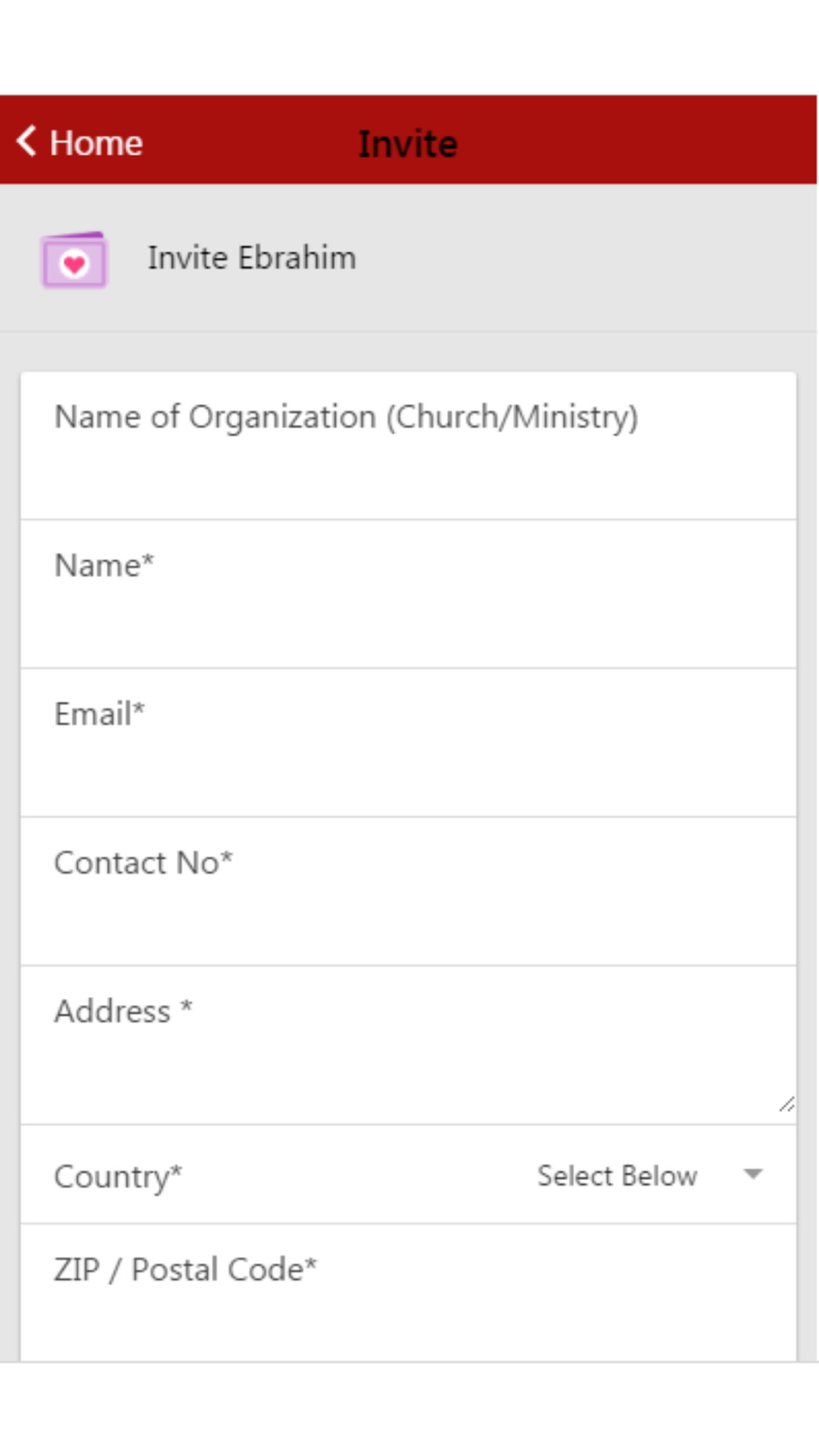Tap the Name* label text
The image size is (819, 1456).
[x=104, y=566]
